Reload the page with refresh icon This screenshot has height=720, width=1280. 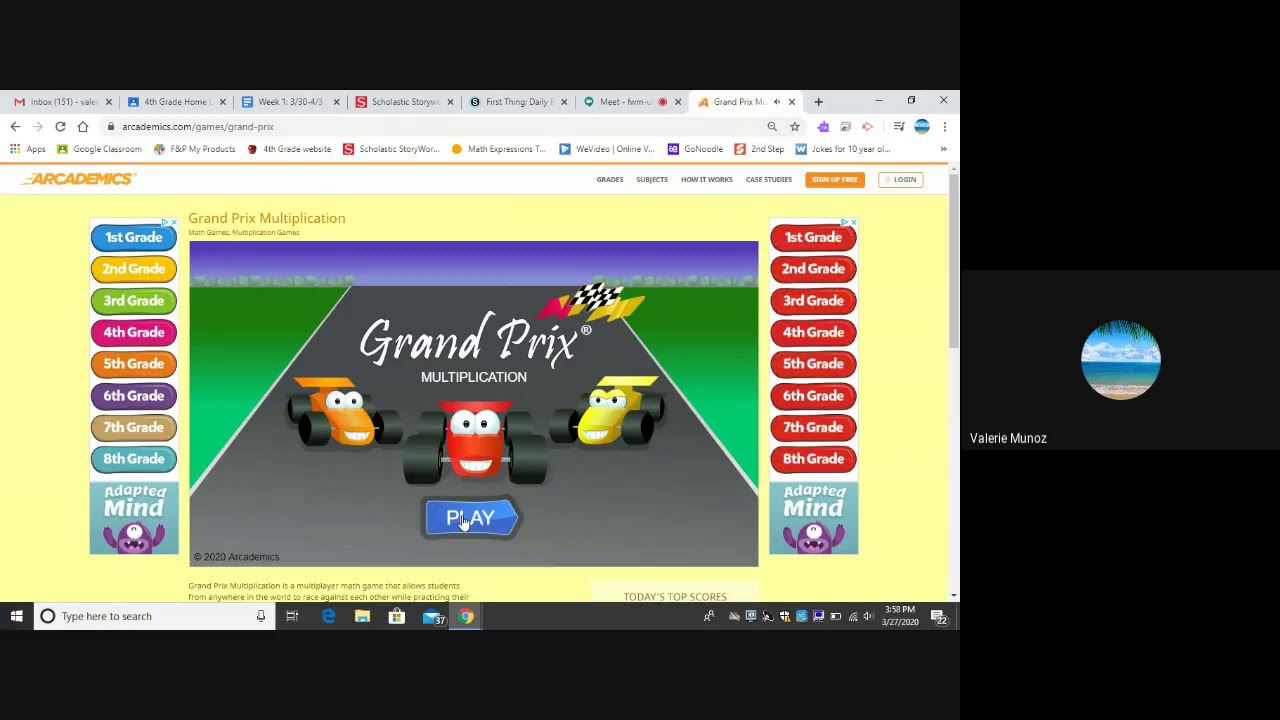(60, 127)
